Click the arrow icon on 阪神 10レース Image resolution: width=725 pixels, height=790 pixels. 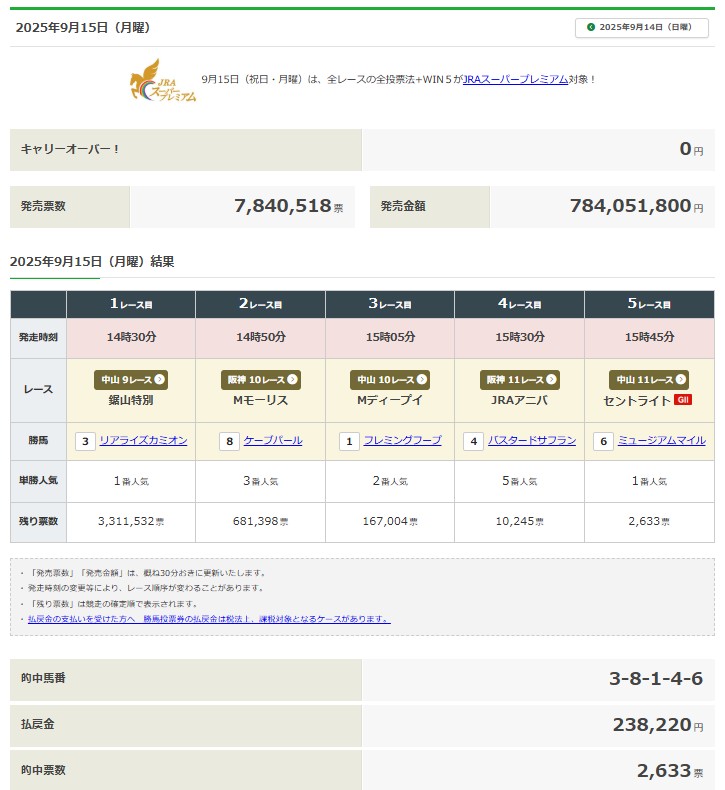(292, 380)
